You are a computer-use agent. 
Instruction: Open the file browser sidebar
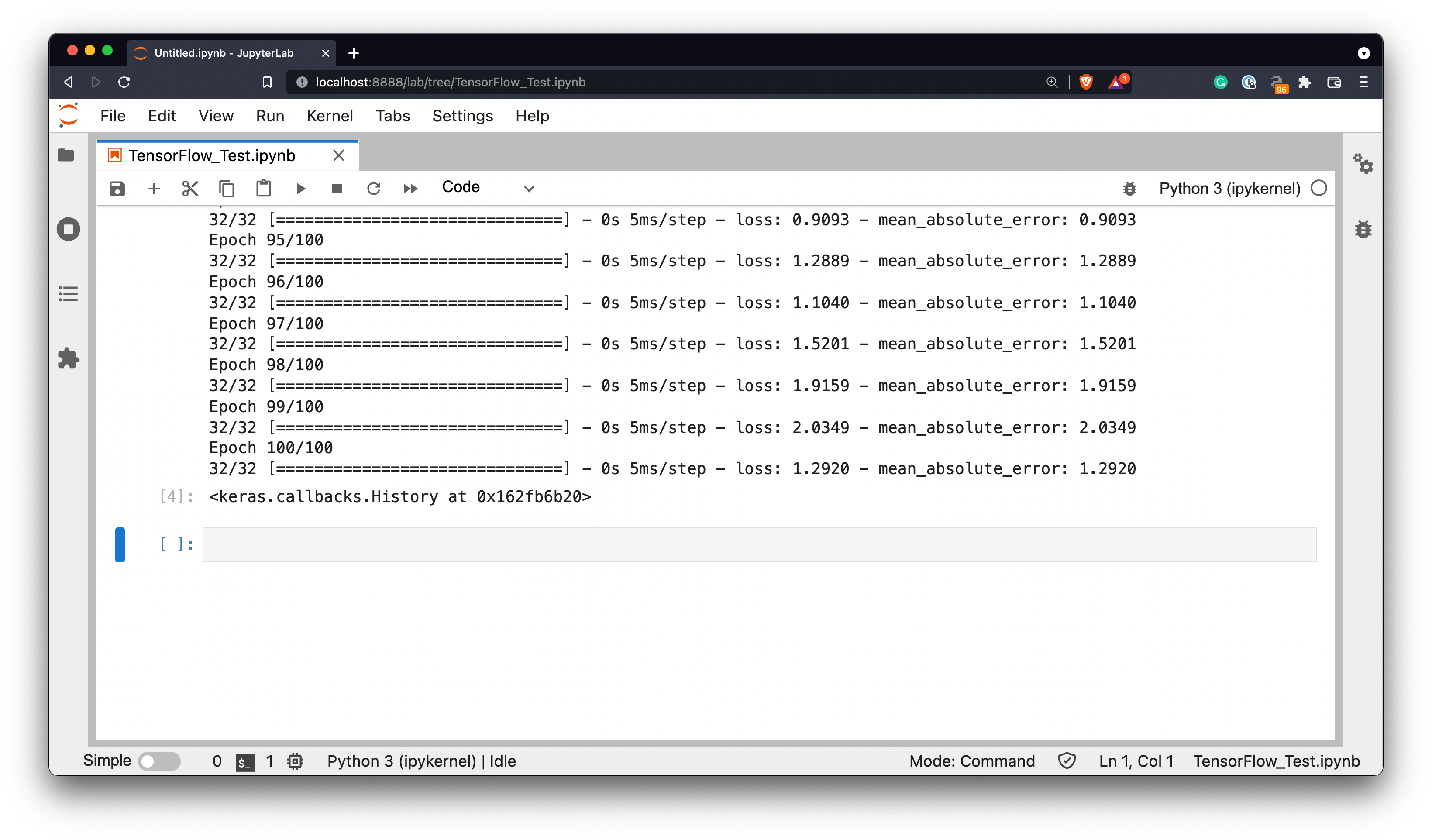[x=66, y=155]
